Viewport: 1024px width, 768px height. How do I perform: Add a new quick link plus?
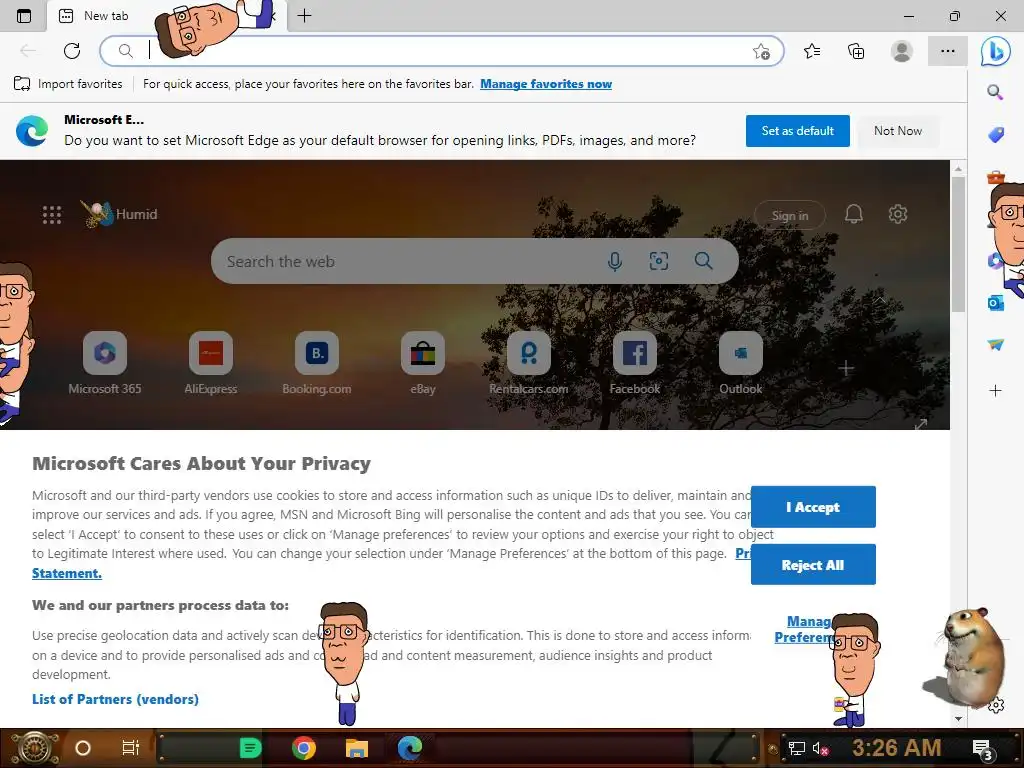(x=846, y=368)
